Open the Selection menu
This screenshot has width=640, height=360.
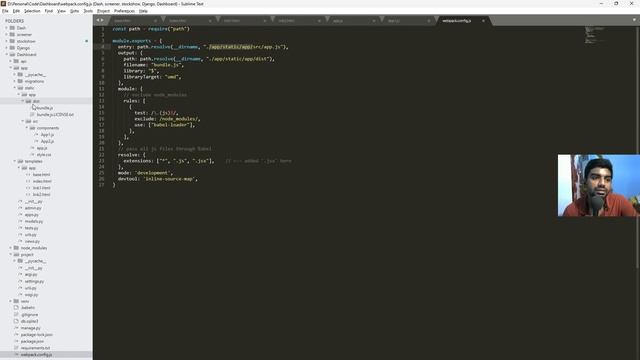pyautogui.click(x=32, y=11)
